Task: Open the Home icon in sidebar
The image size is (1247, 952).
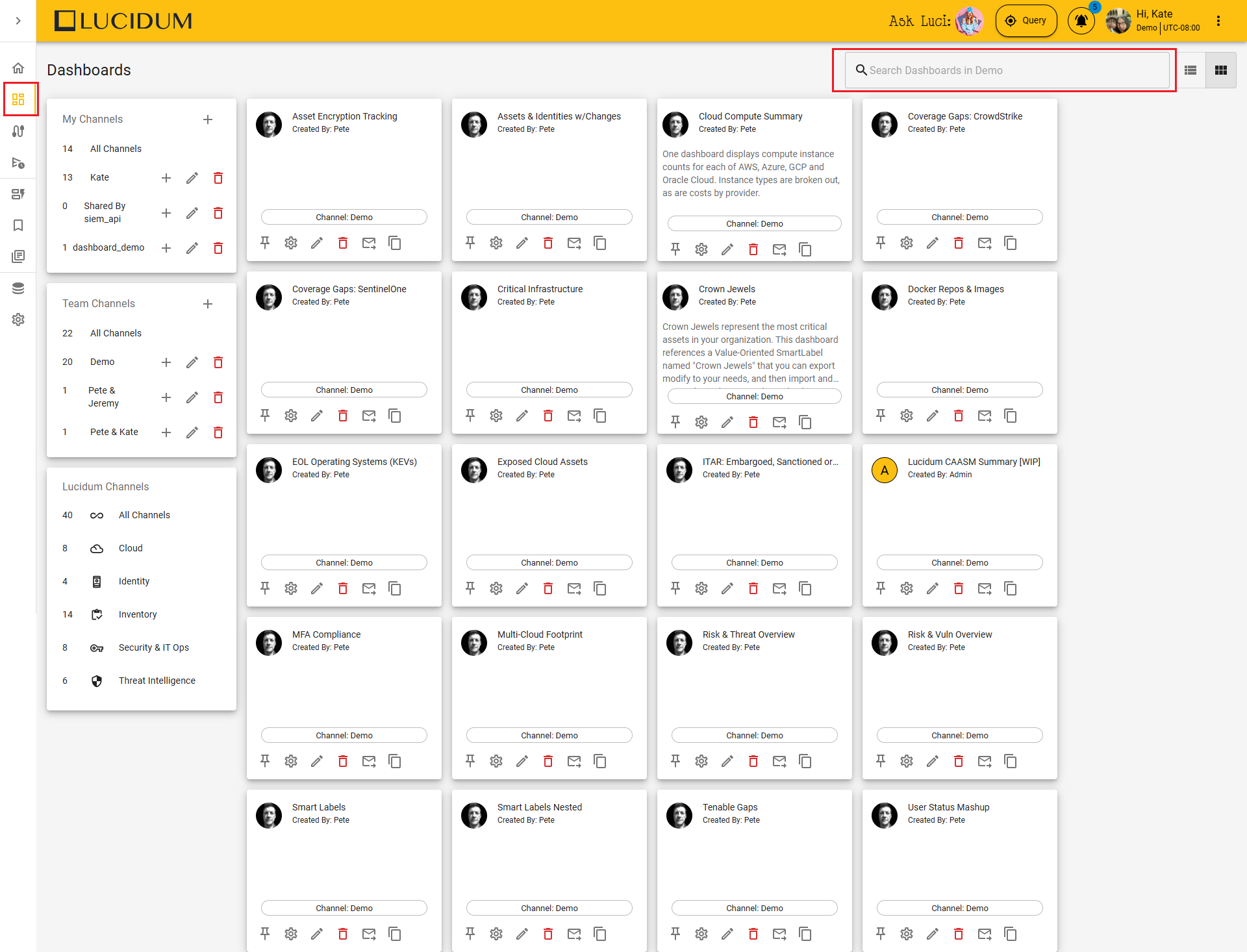Action: pyautogui.click(x=18, y=68)
